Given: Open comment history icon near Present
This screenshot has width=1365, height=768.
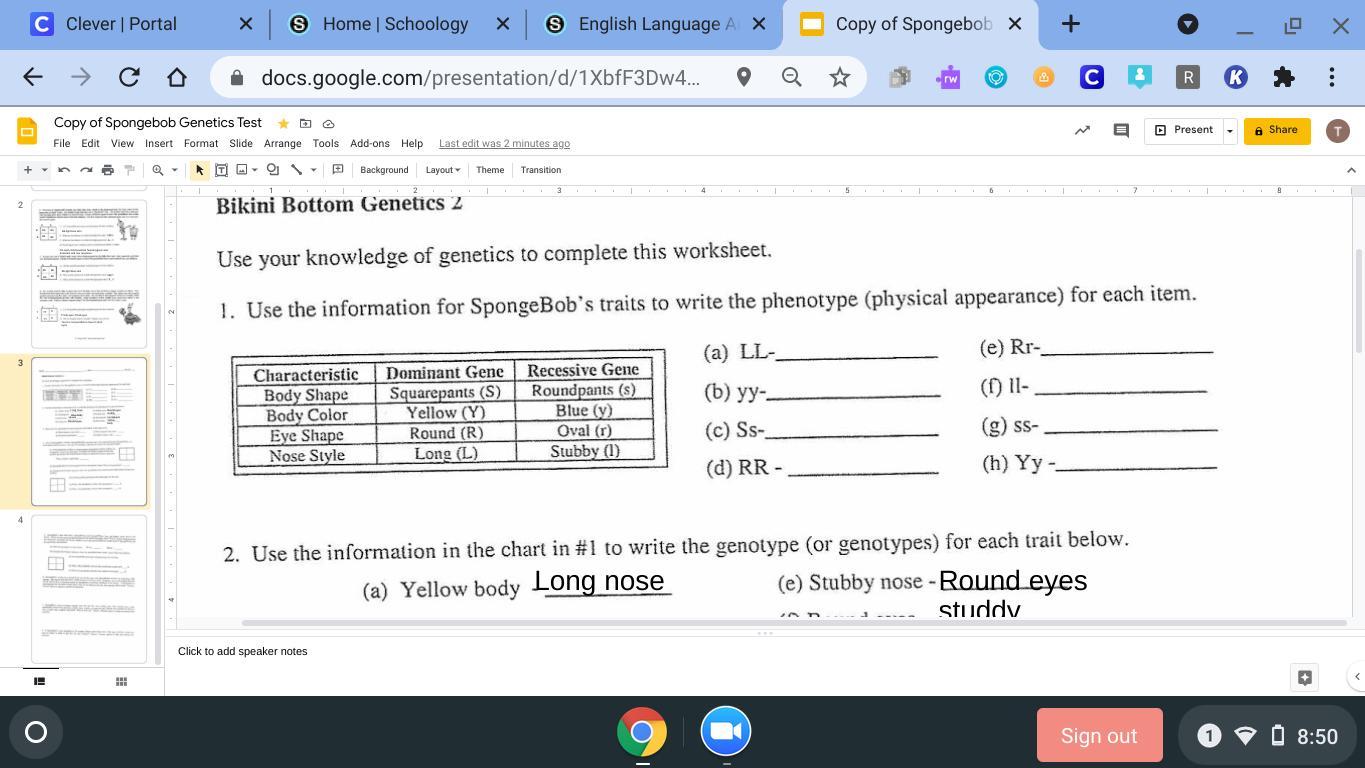Looking at the screenshot, I should (x=1121, y=130).
